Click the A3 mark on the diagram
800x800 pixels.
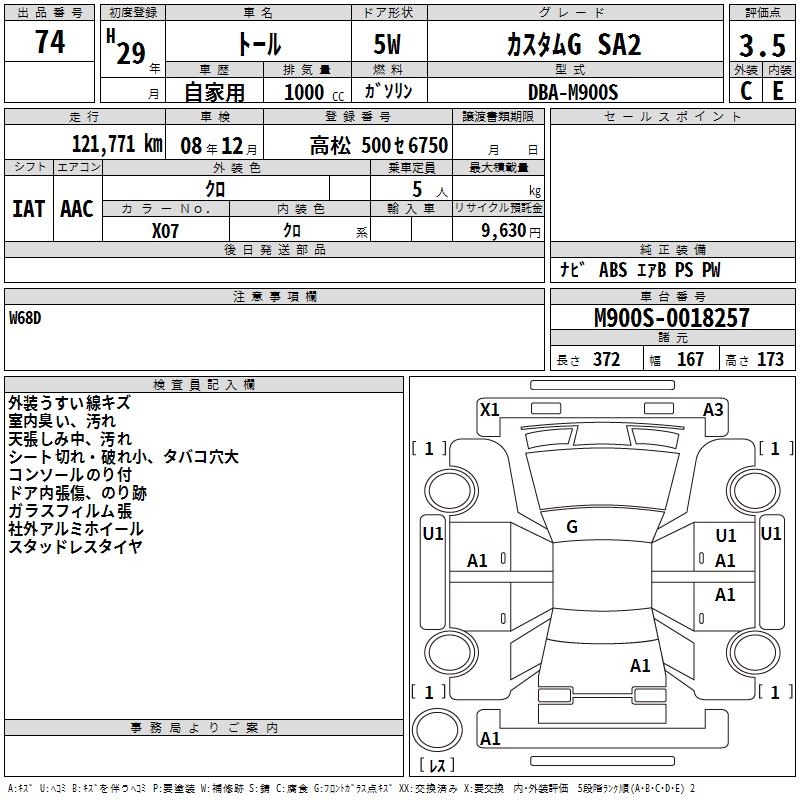click(713, 410)
